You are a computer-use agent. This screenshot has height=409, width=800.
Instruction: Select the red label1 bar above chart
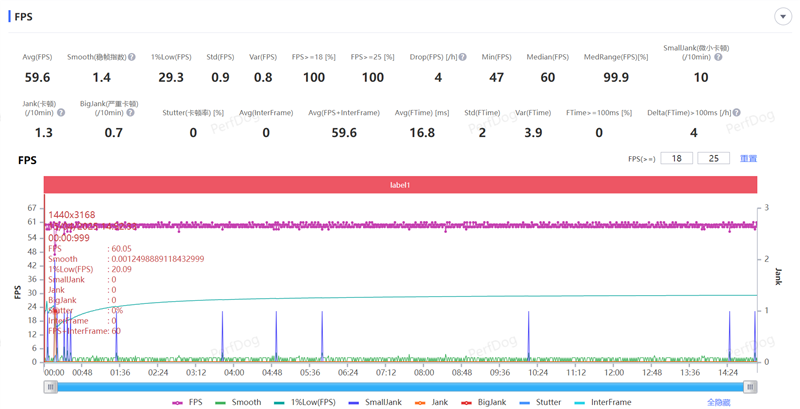(x=400, y=185)
